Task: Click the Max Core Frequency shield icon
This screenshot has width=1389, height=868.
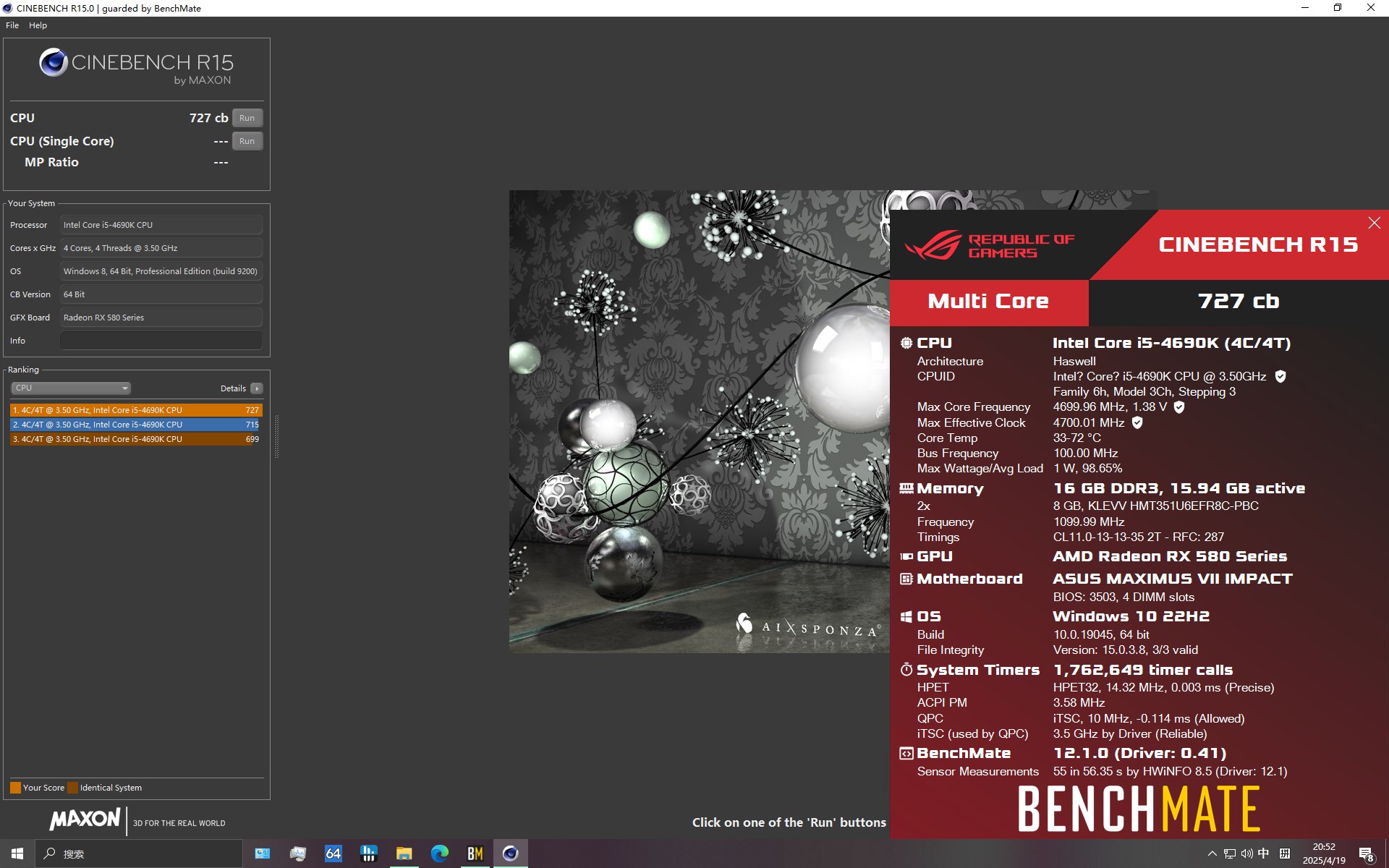Action: point(1178,407)
